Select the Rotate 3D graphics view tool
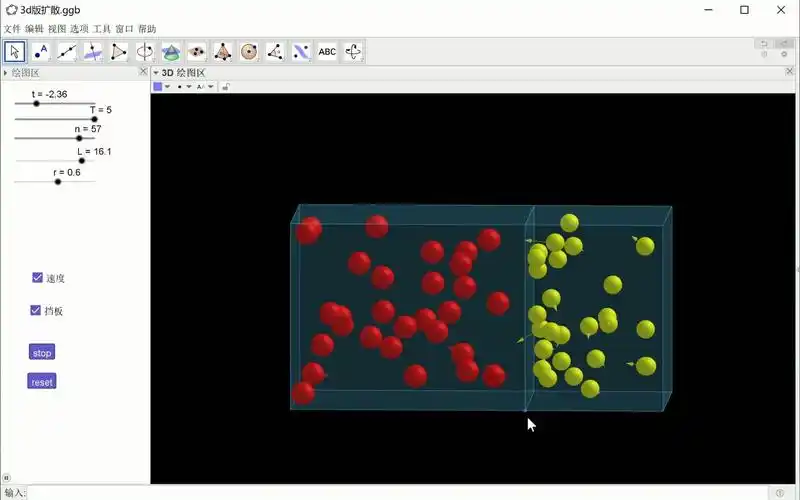 click(353, 52)
